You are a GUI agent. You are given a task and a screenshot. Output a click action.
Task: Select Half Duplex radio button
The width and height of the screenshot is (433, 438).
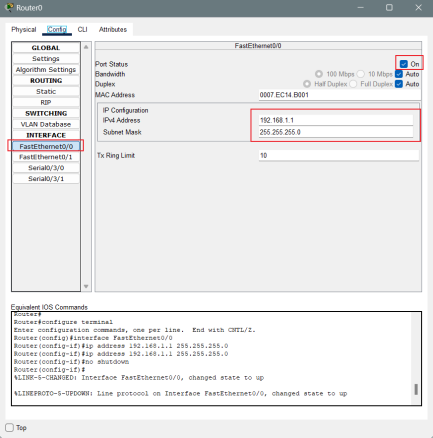click(307, 84)
